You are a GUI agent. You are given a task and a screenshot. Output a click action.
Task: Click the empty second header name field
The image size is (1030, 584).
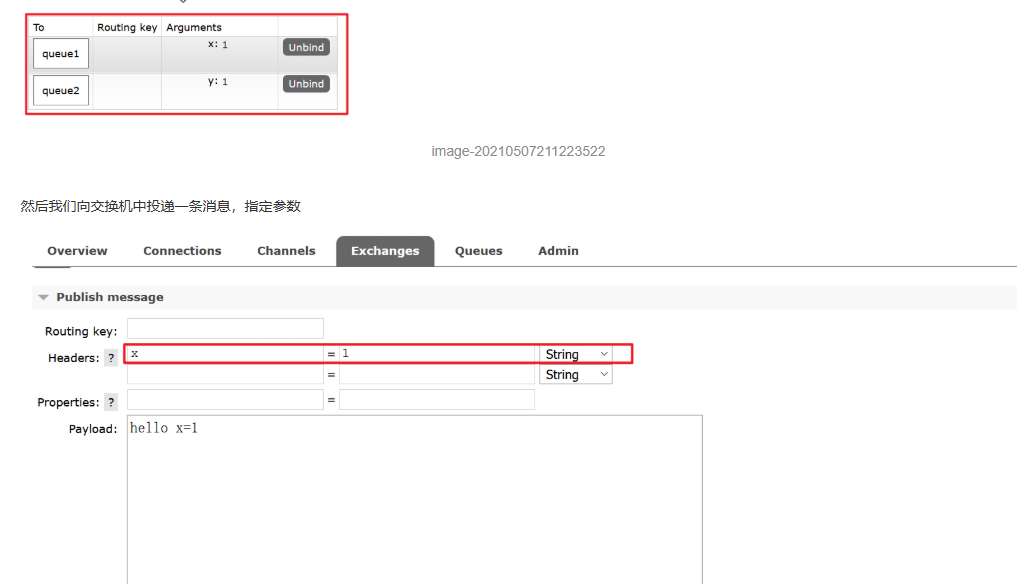225,374
